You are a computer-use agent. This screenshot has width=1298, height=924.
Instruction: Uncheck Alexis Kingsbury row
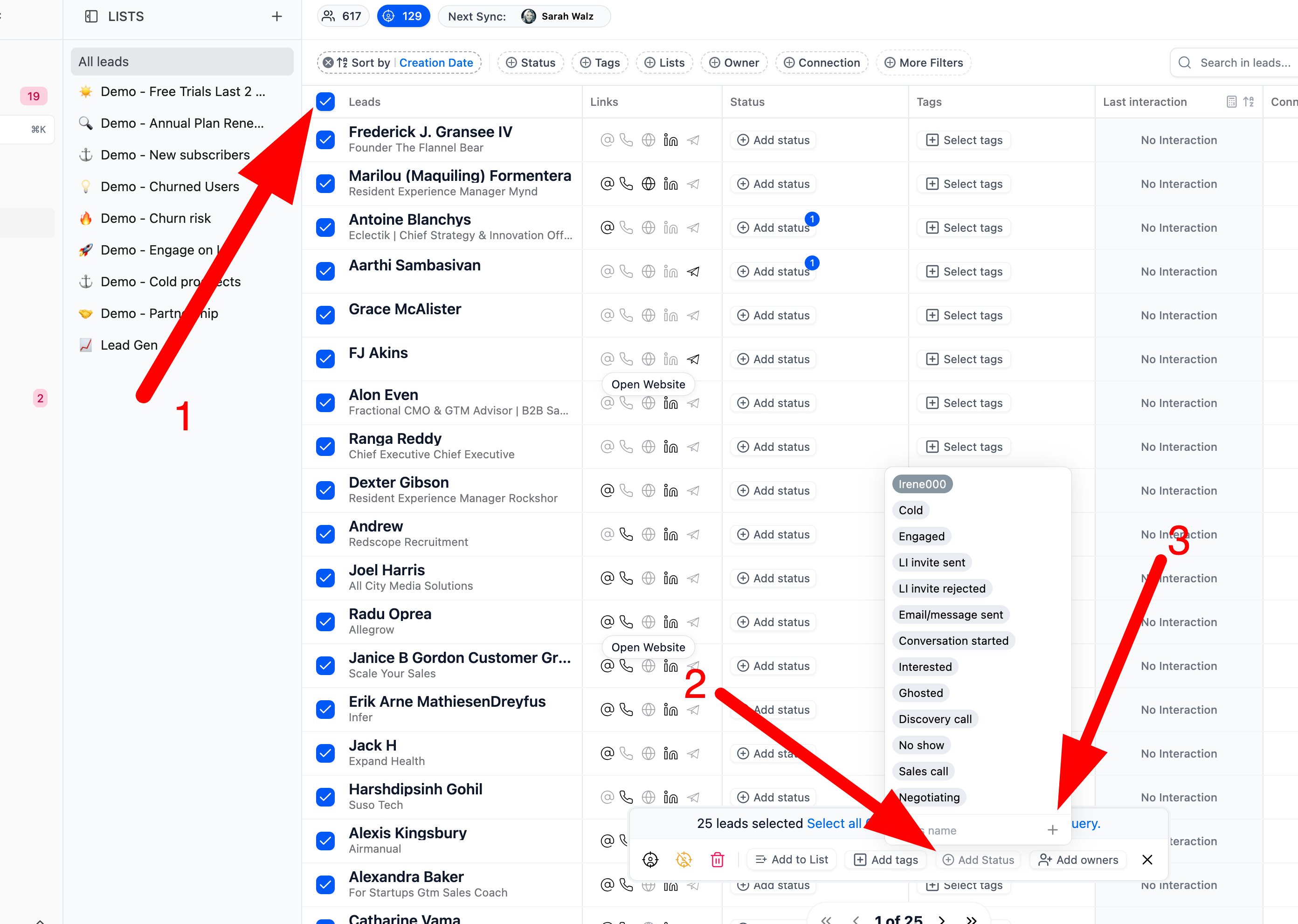[x=325, y=841]
